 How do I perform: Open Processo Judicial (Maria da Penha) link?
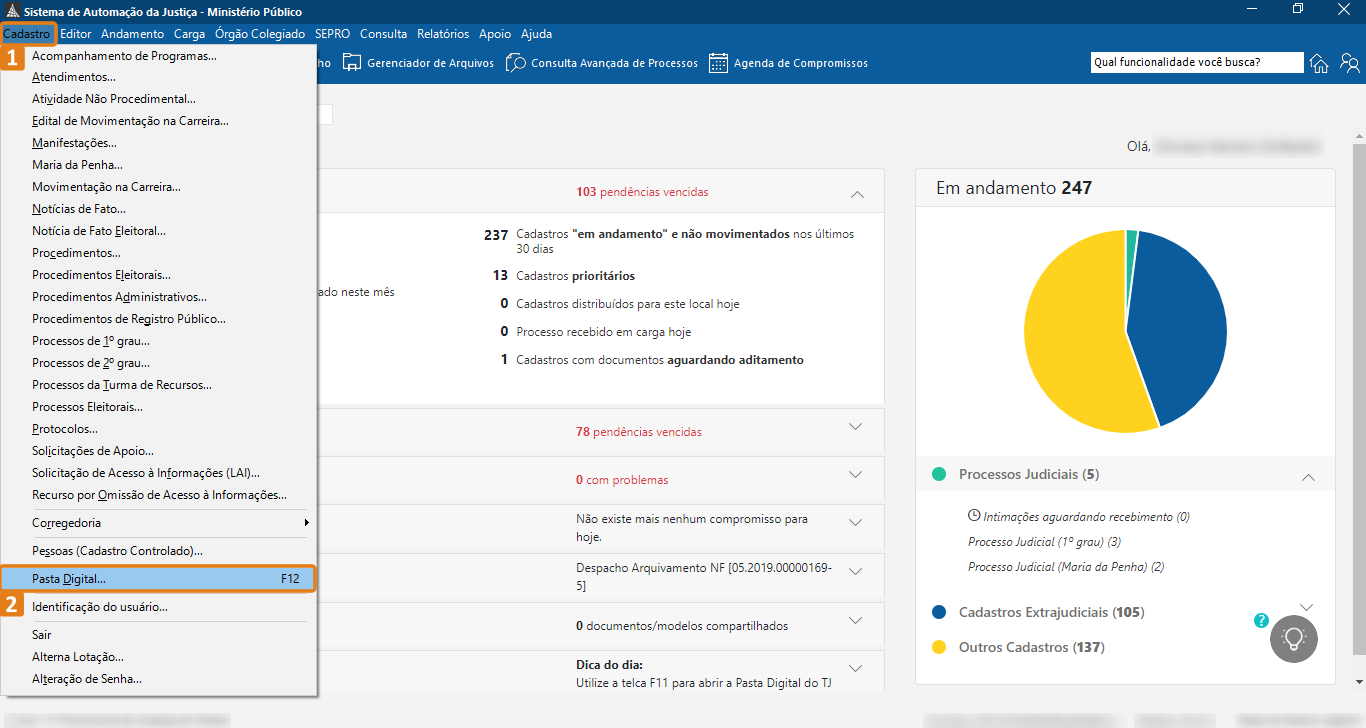click(x=1066, y=567)
